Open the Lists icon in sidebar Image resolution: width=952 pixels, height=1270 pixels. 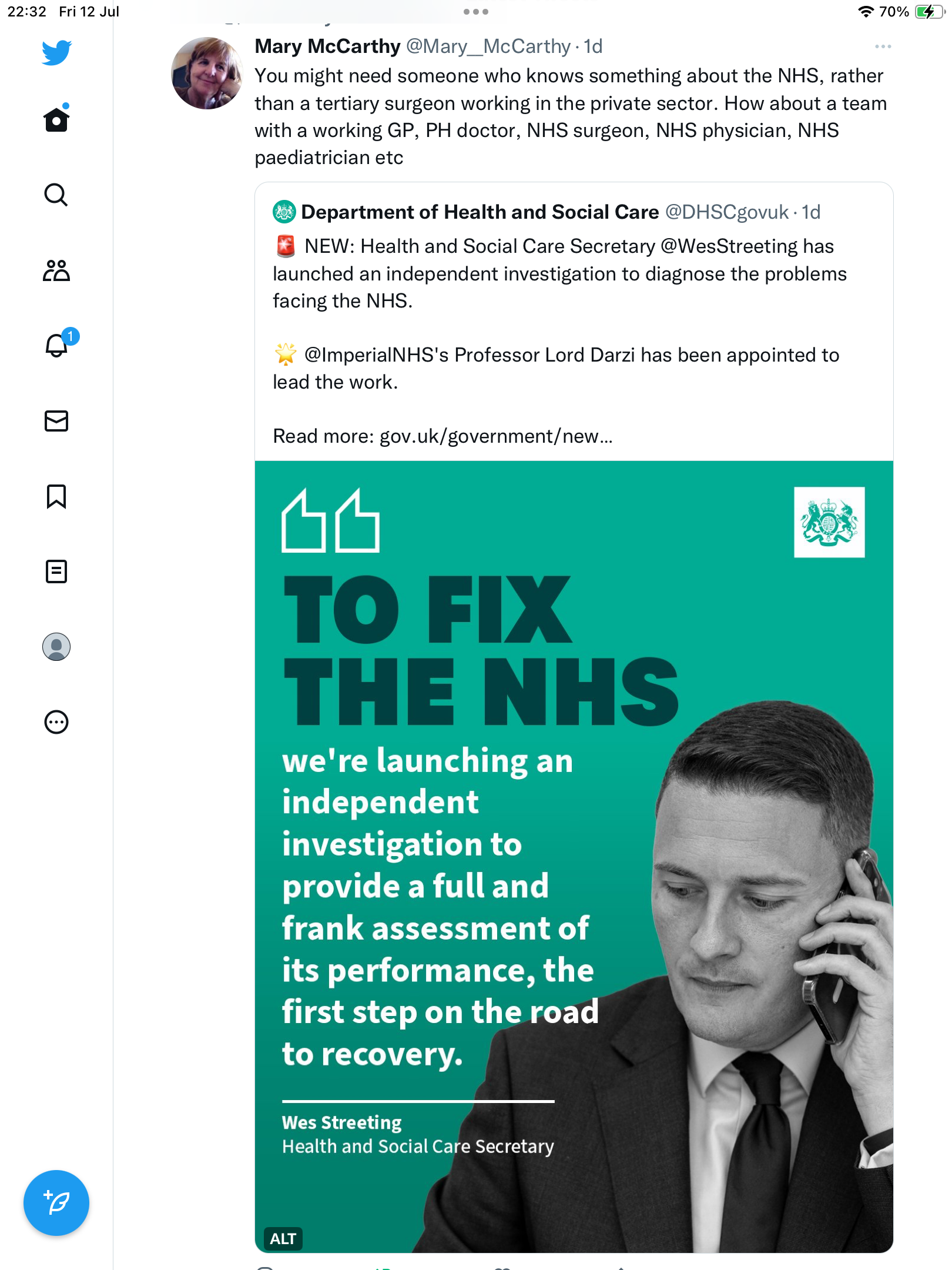tap(56, 571)
